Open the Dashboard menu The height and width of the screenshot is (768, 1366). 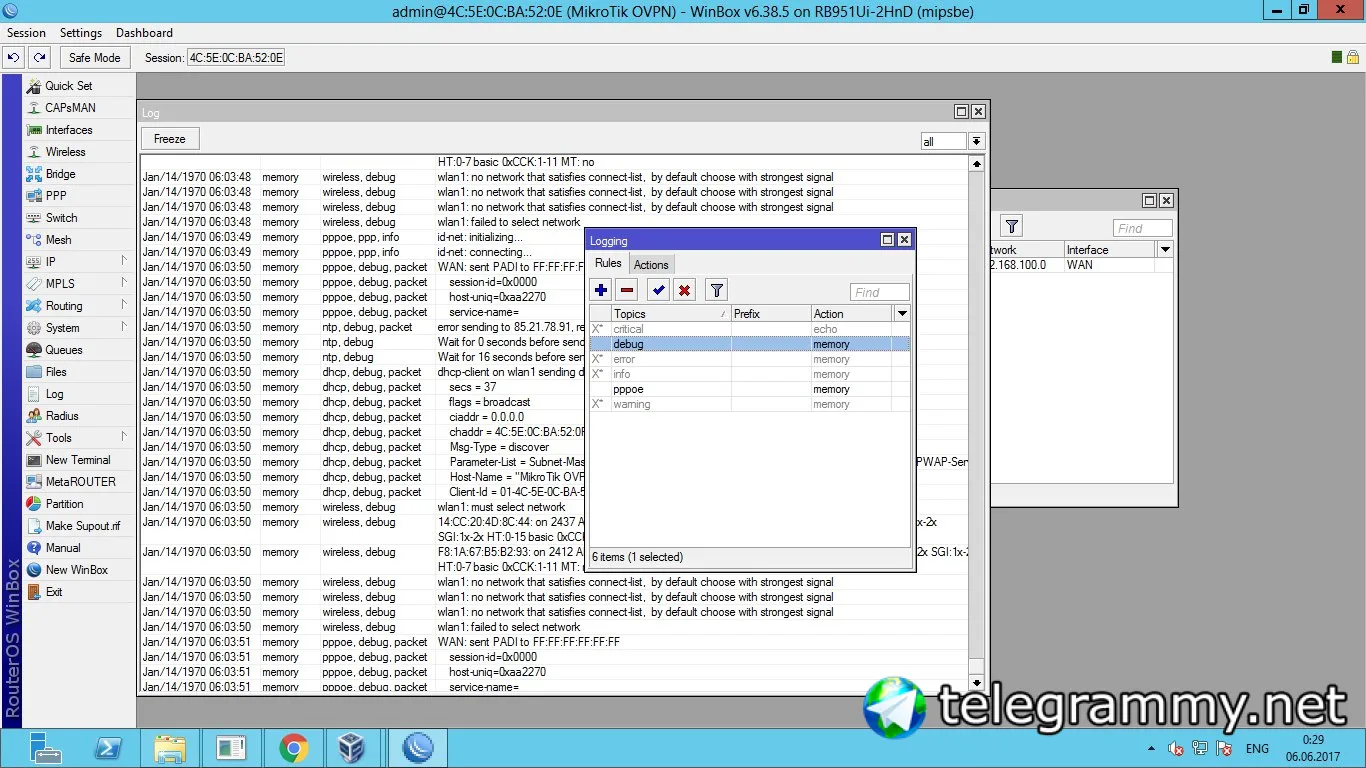pyautogui.click(x=144, y=33)
